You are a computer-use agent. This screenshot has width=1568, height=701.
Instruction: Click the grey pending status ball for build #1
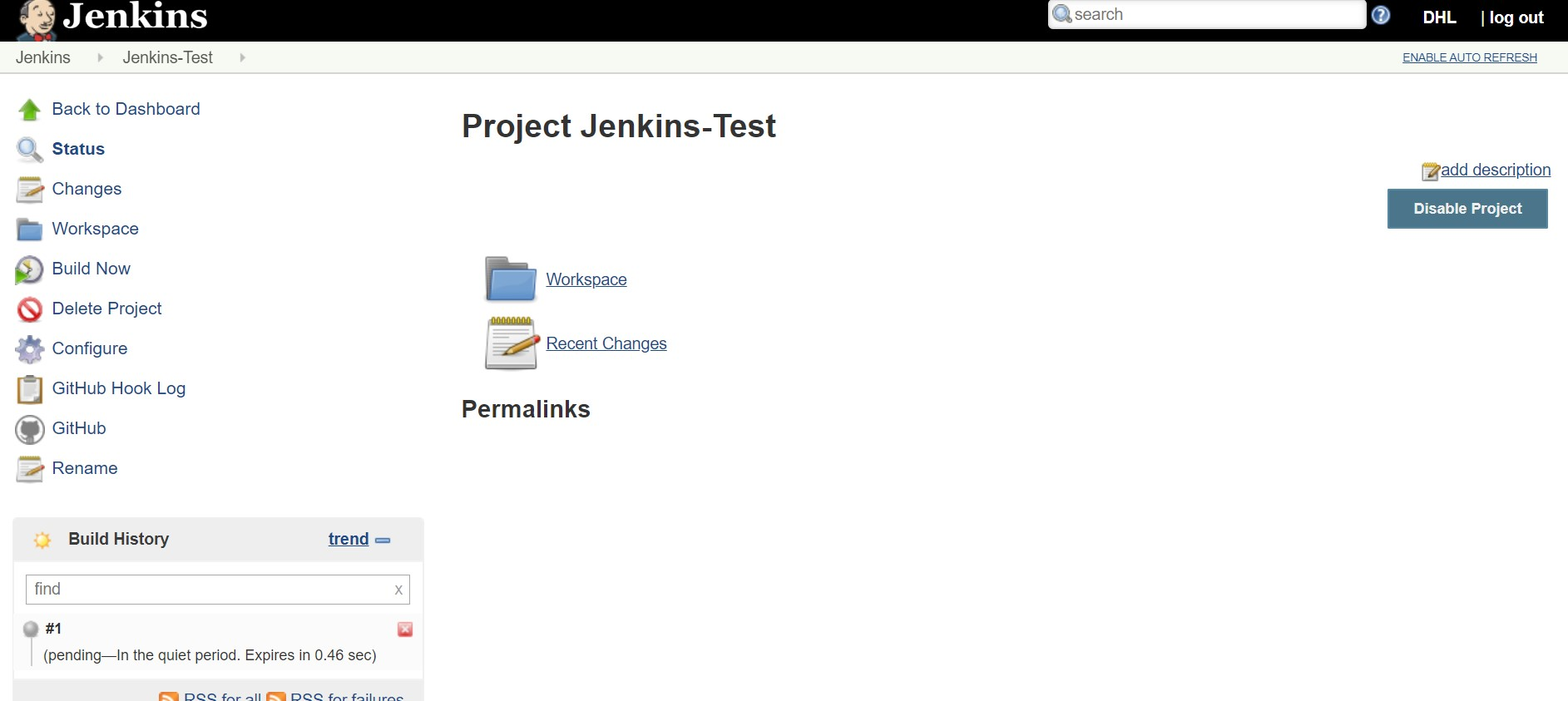(31, 629)
